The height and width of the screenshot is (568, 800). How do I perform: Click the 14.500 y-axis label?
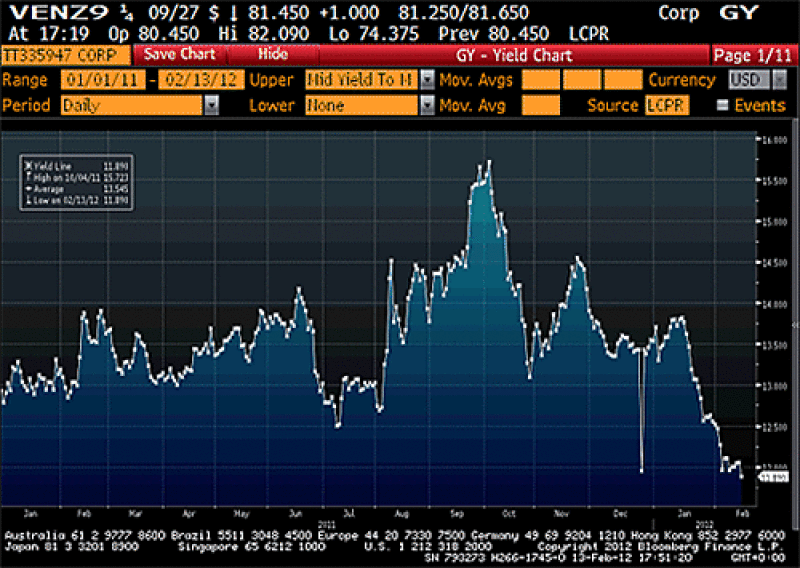click(774, 262)
